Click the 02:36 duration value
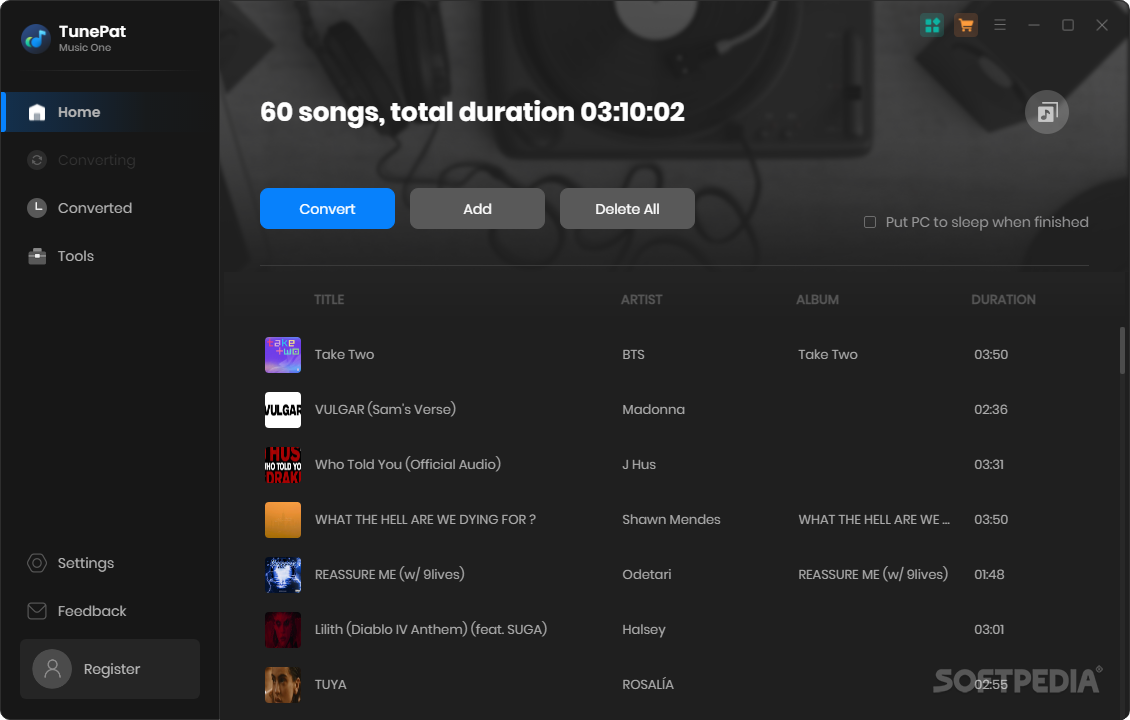Viewport: 1130px width, 720px height. pyautogui.click(x=991, y=409)
